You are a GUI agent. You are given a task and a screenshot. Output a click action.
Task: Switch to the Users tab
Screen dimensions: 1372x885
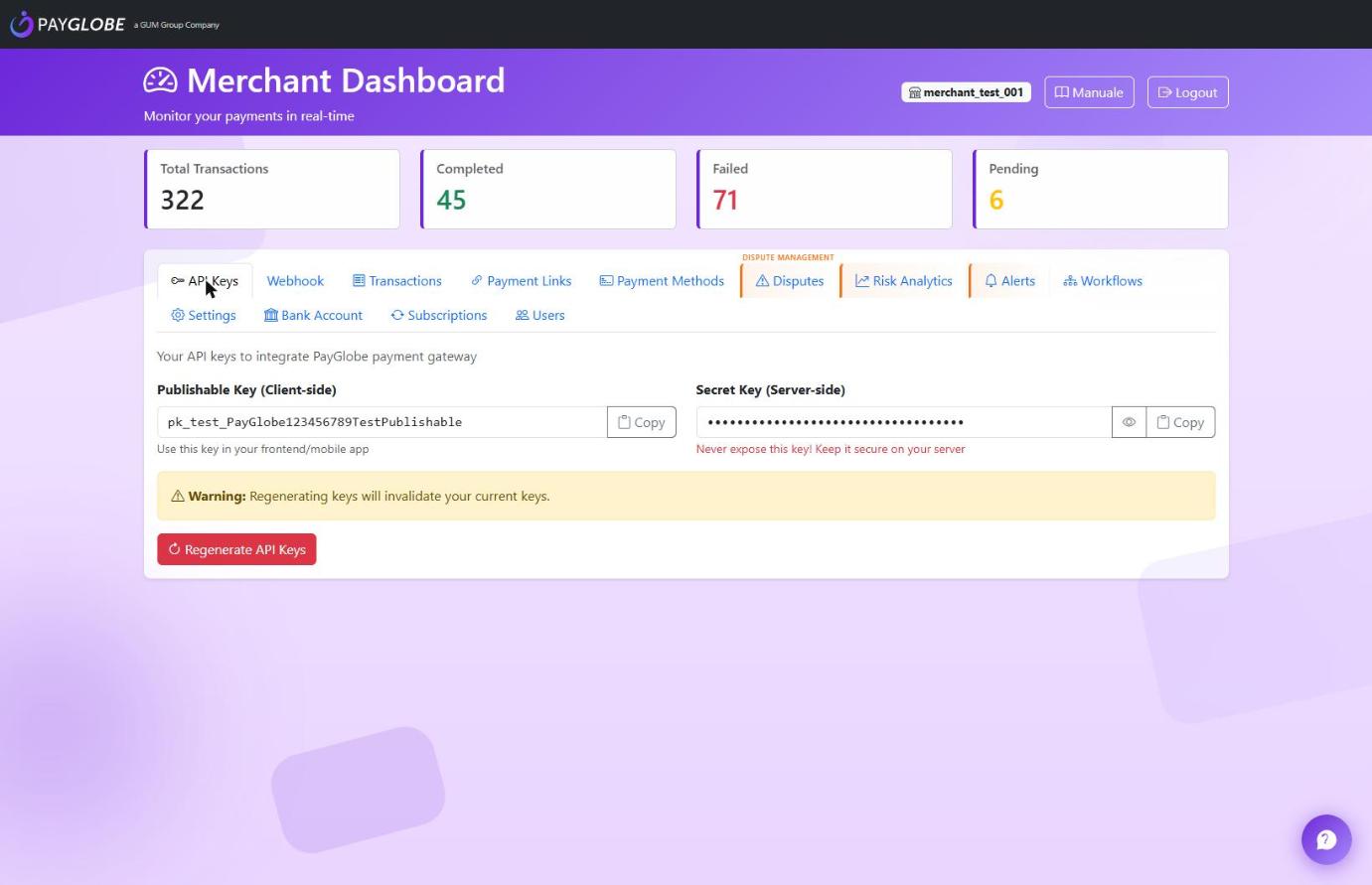539,315
